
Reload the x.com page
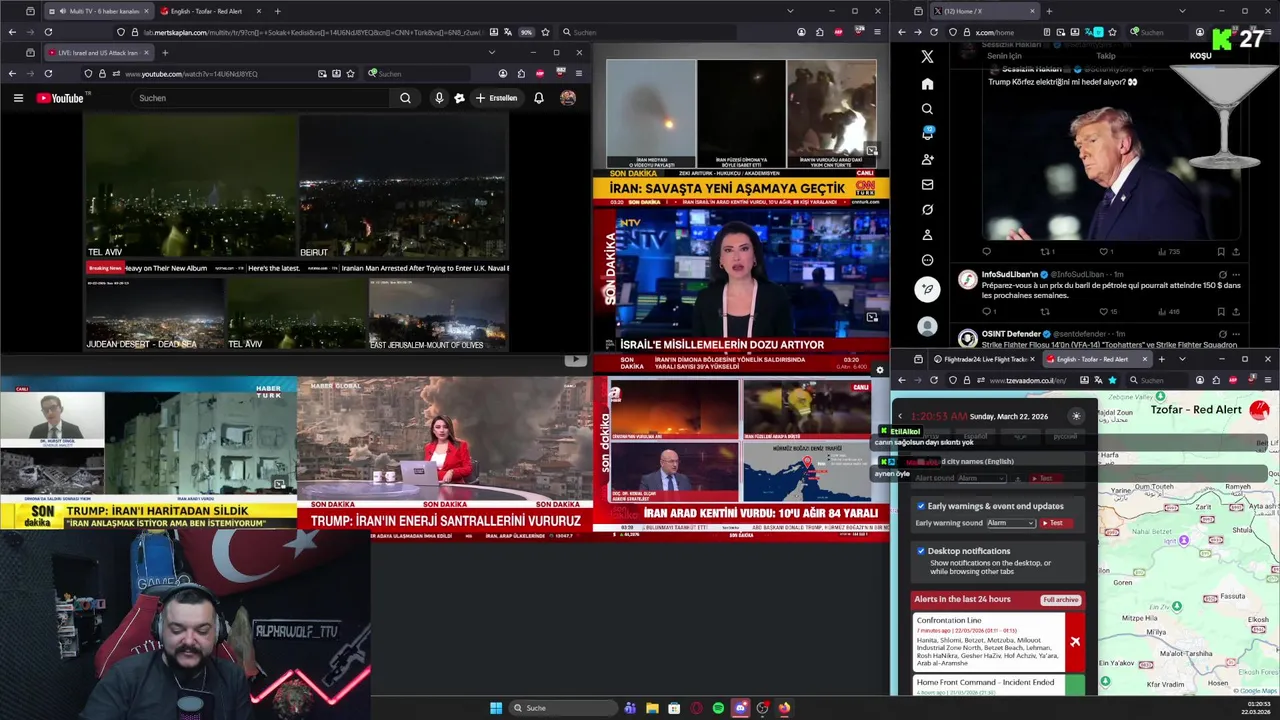point(934,32)
